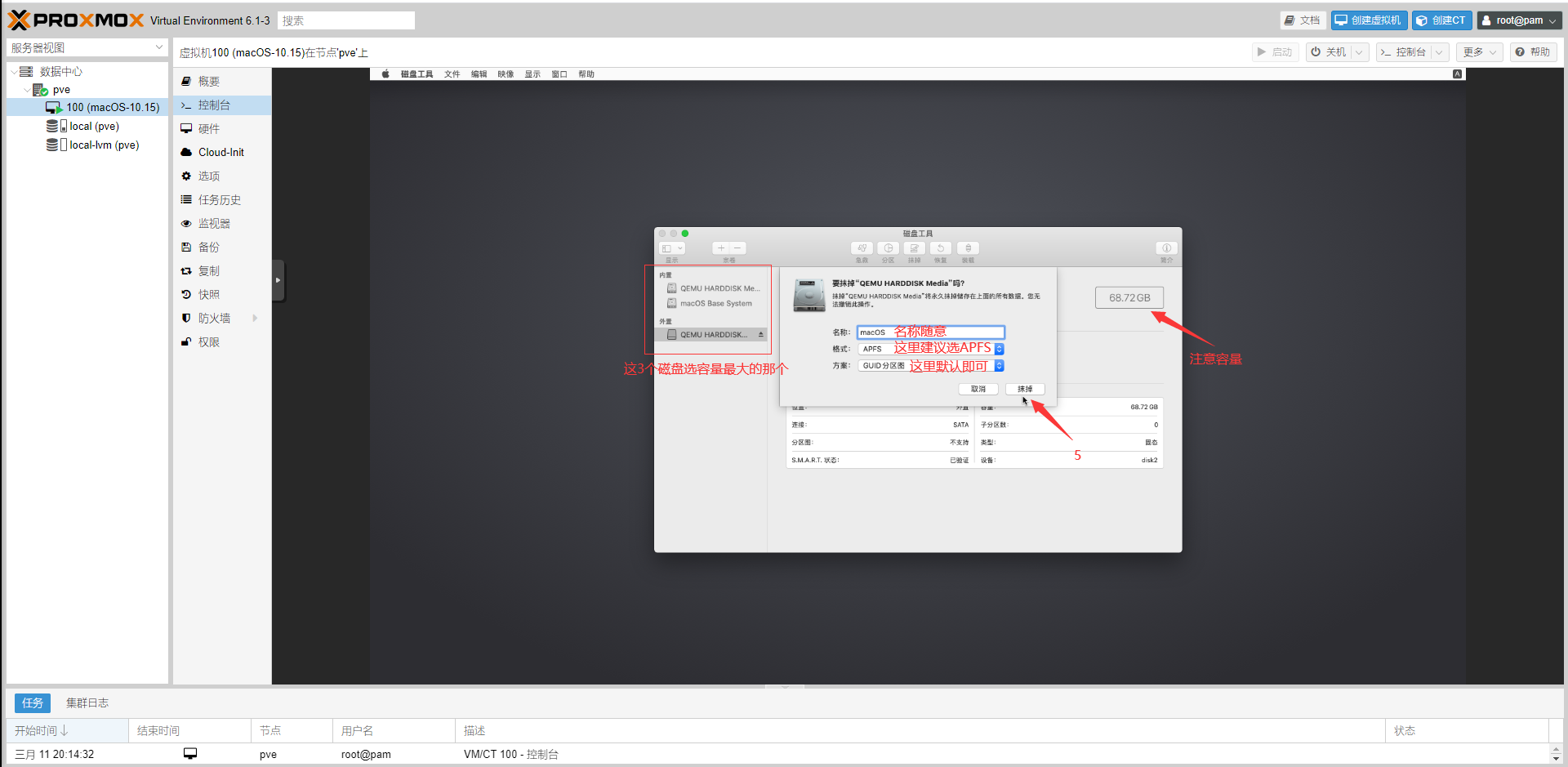This screenshot has width=1568, height=767.
Task: Click the First Aid (急救) toolbar icon
Action: point(862,248)
